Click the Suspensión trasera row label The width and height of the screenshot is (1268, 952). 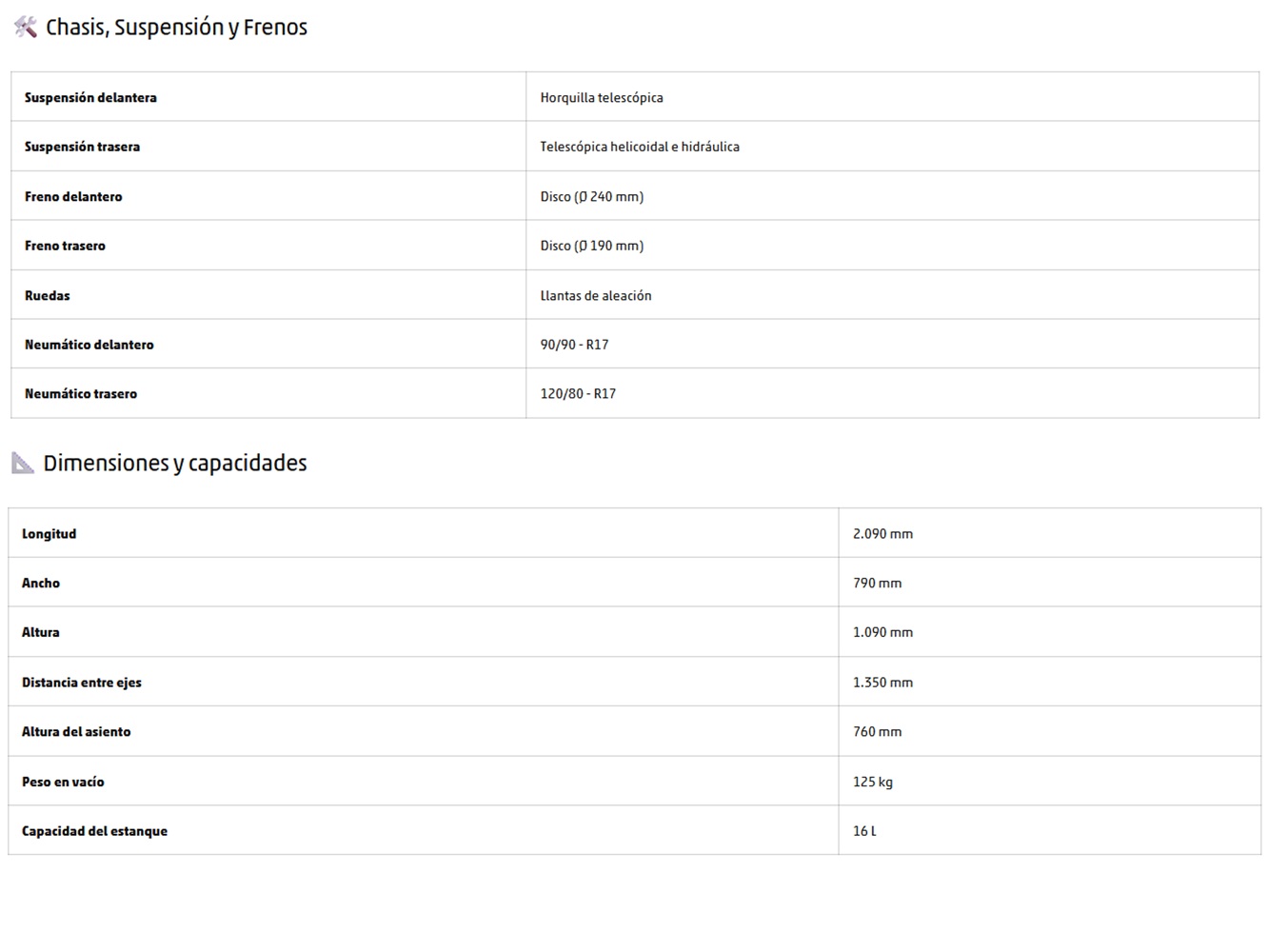[82, 147]
